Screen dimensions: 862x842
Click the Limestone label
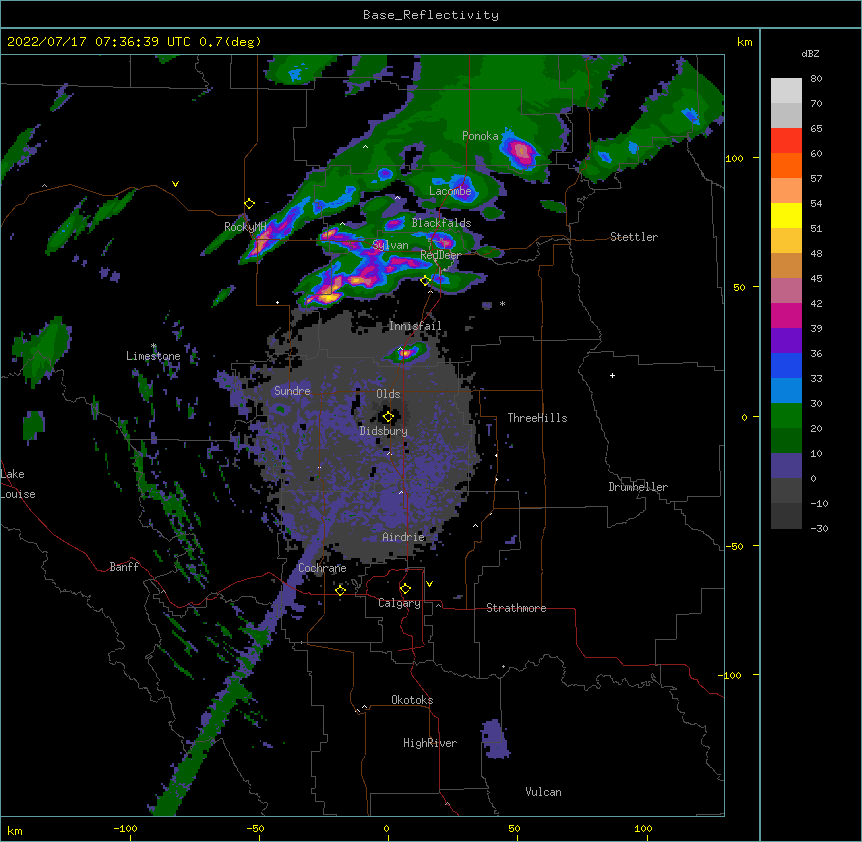[x=153, y=356]
